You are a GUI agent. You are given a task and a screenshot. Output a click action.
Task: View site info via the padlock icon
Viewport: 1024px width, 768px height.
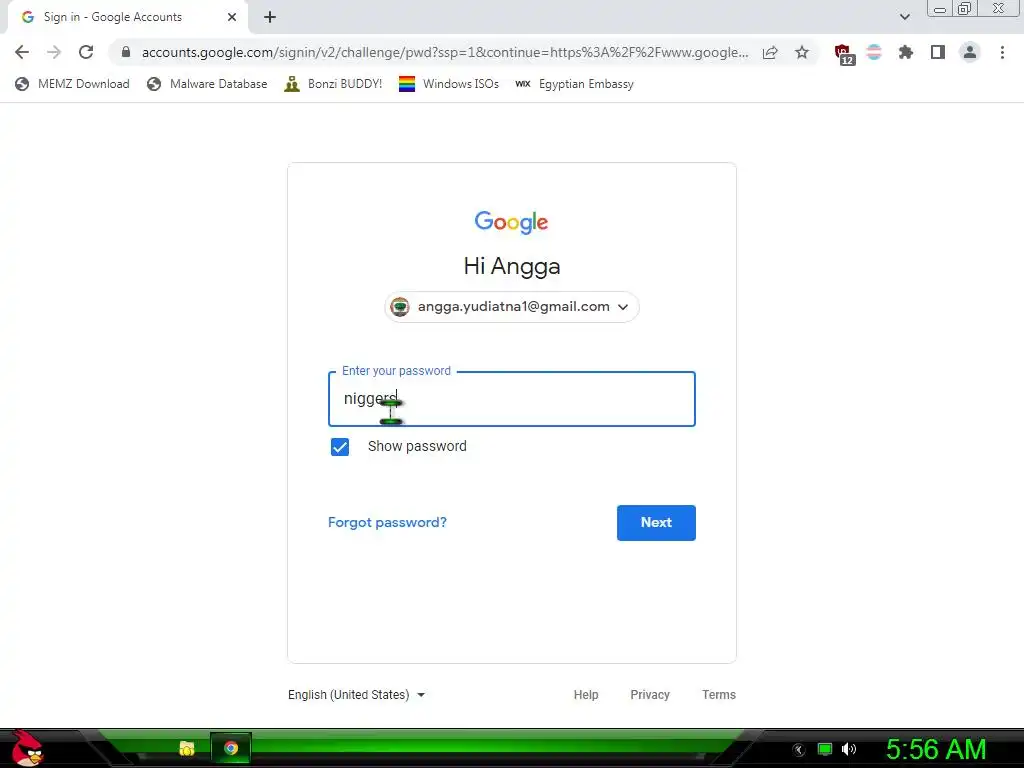126,52
